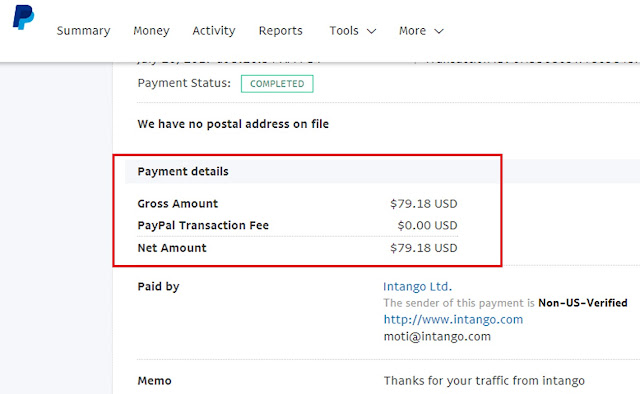Select the moti@intango.com email text
Viewport: 640px width, 394px height.
pyautogui.click(x=437, y=336)
